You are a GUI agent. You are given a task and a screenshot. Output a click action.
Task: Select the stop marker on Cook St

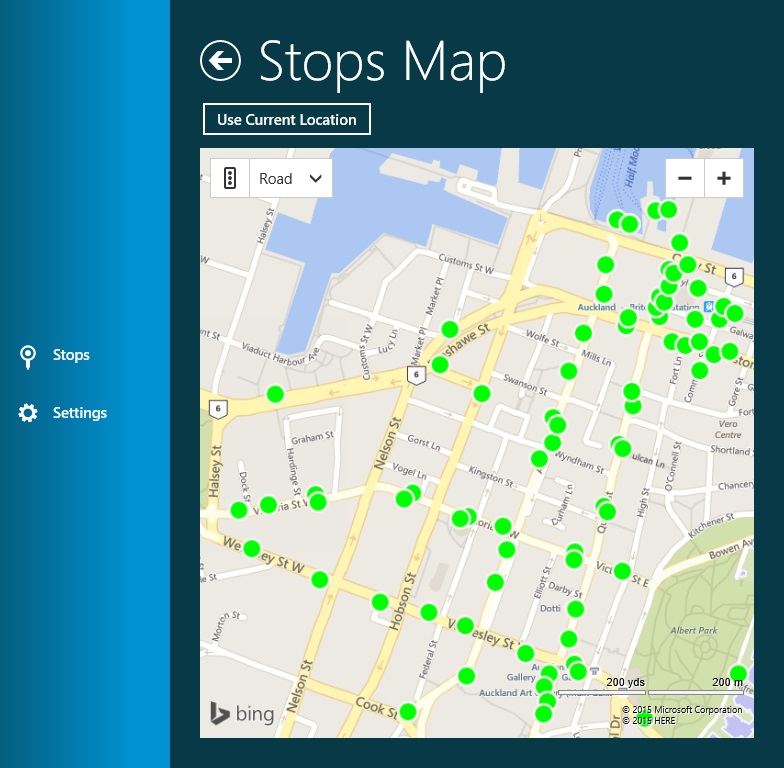pyautogui.click(x=408, y=711)
